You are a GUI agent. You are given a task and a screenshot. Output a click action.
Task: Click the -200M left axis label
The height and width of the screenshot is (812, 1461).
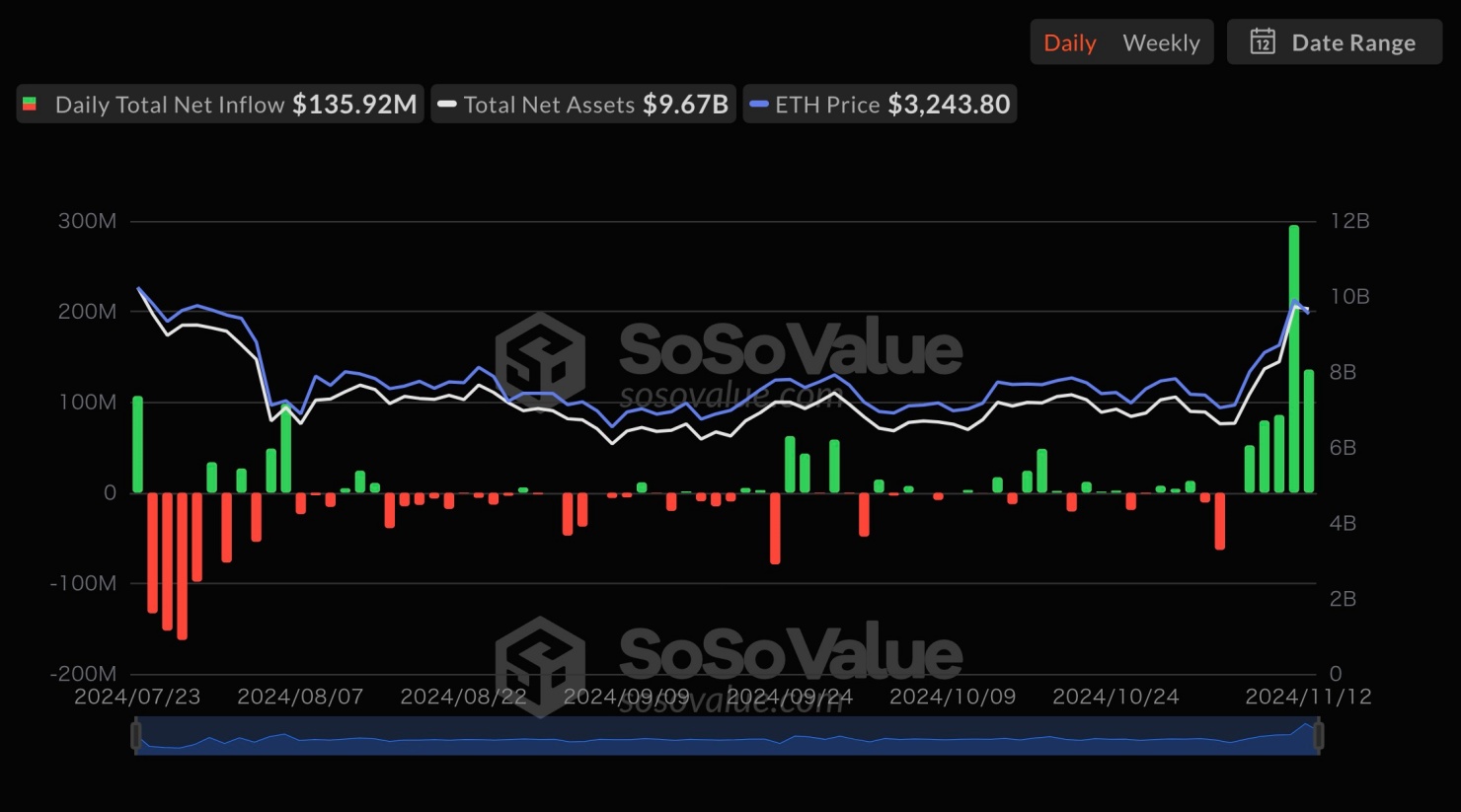coord(83,674)
